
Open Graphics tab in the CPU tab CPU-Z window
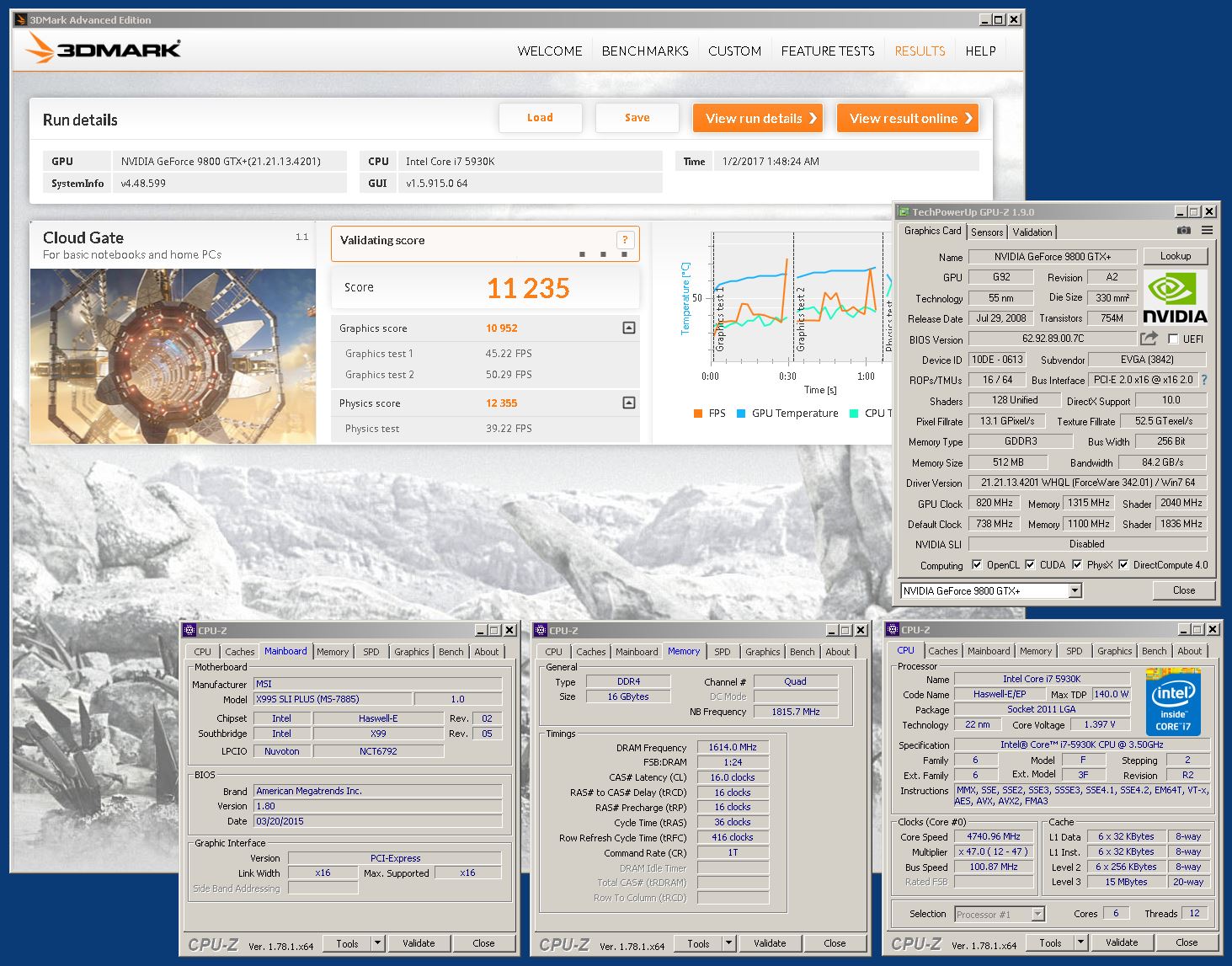coord(1114,651)
